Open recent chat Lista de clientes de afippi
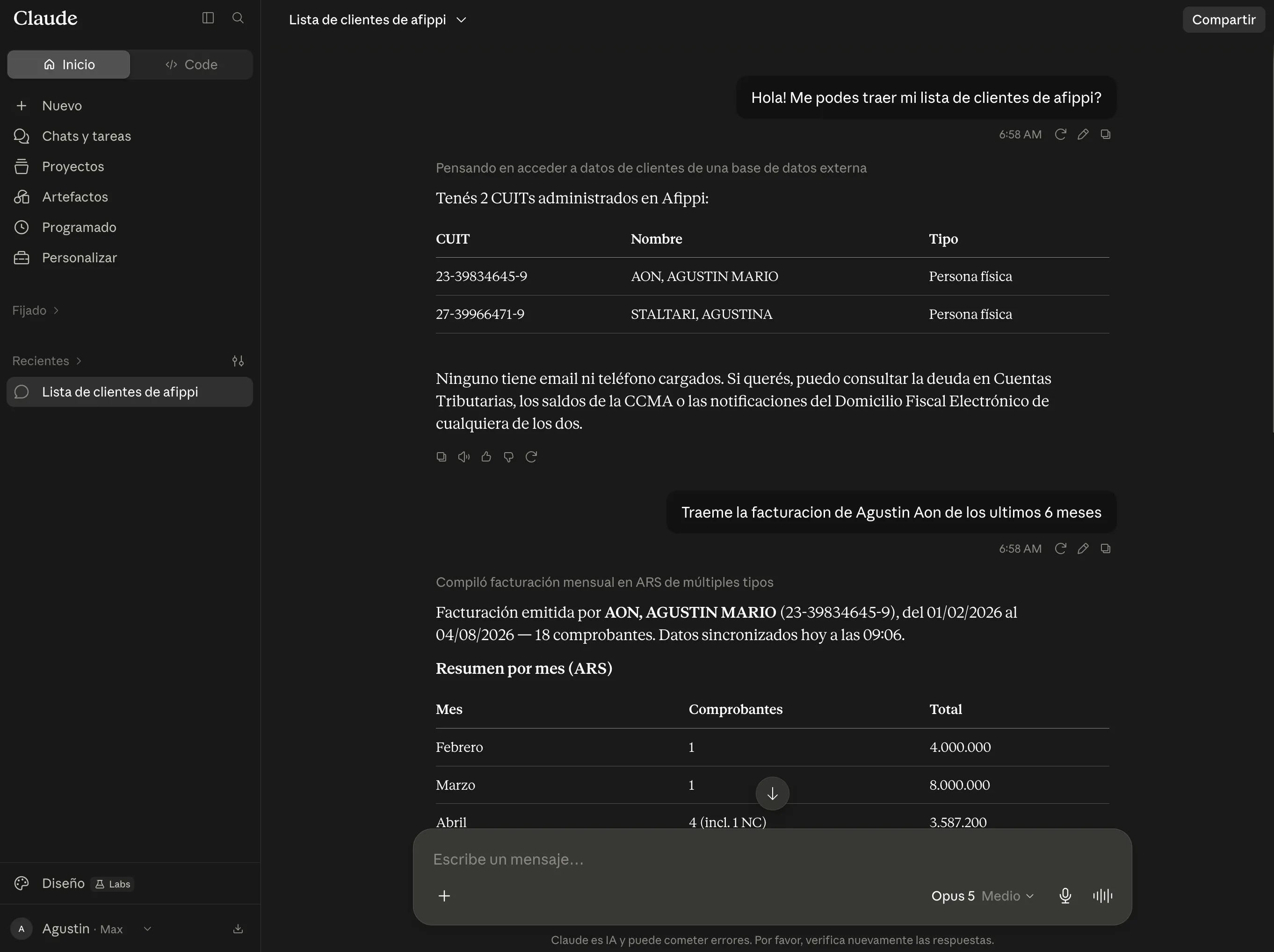The width and height of the screenshot is (1274, 952). point(130,392)
